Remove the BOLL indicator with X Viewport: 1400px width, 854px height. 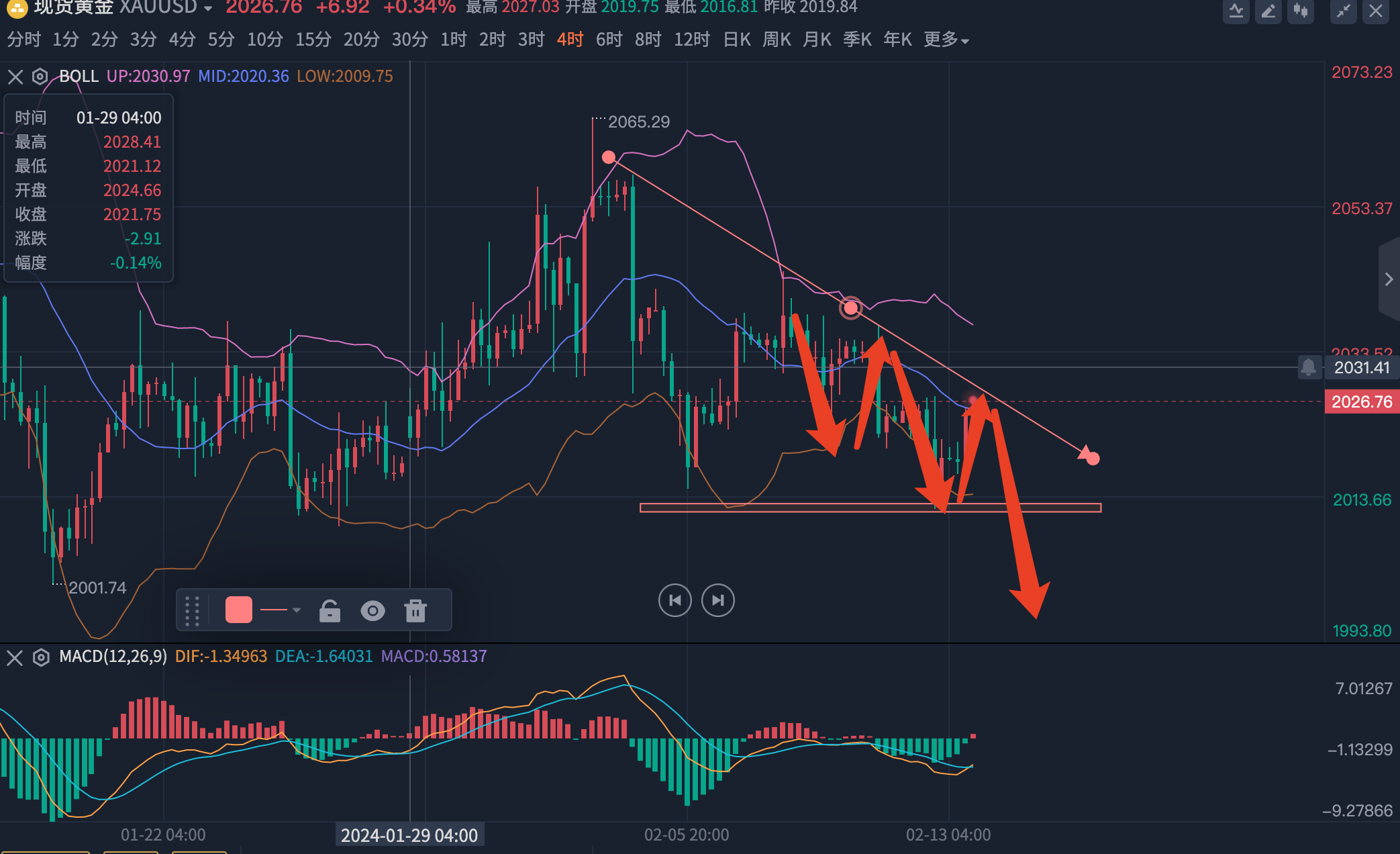coord(15,77)
